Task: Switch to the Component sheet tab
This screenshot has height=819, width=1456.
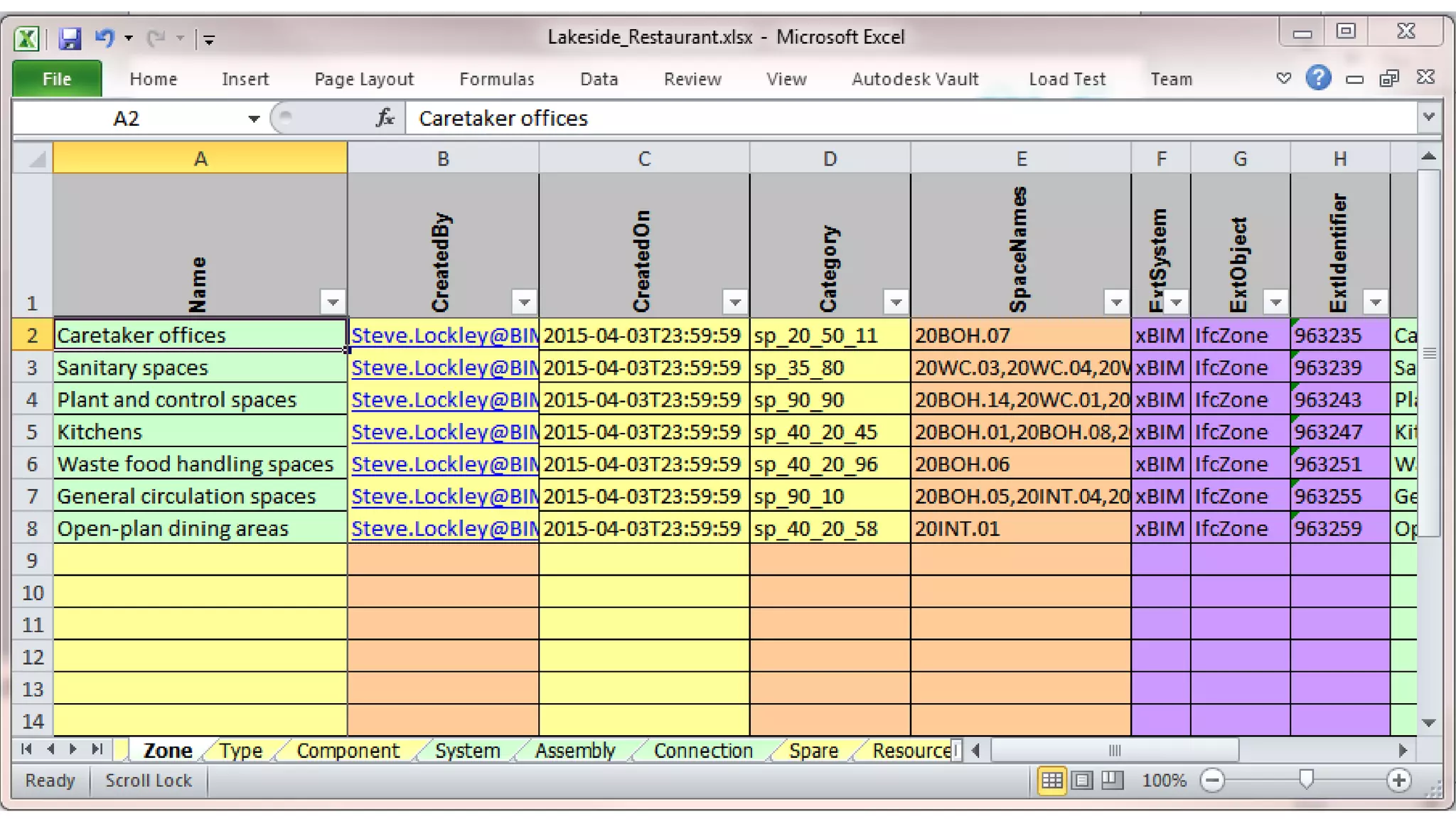Action: tap(348, 751)
